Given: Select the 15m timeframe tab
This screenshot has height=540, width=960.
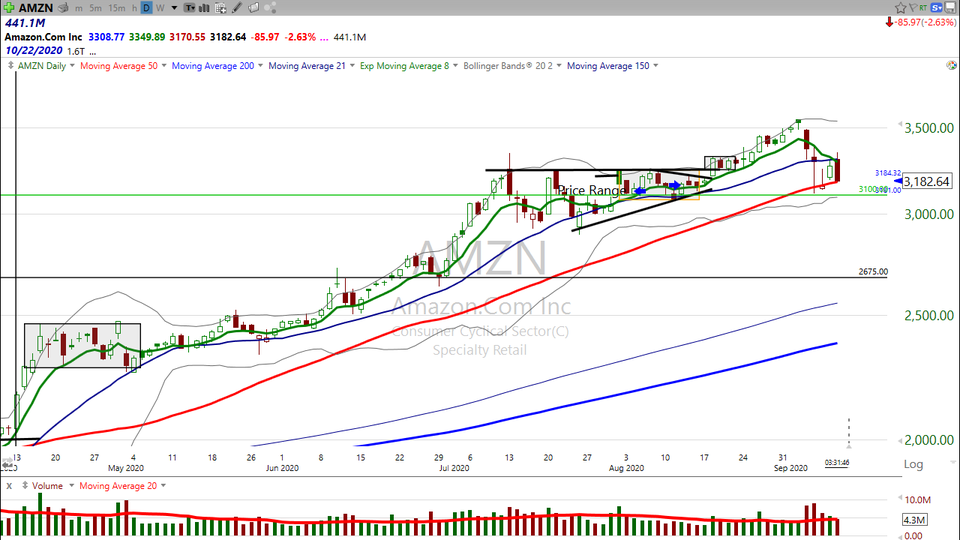Looking at the screenshot, I should coord(117,7).
